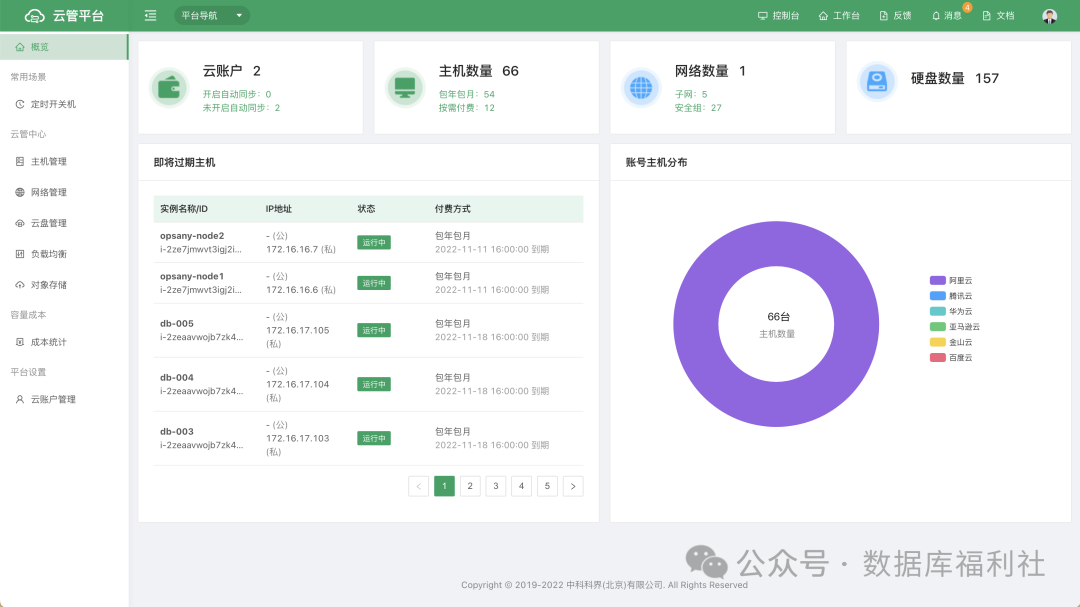Go to next page arrow in pagination
The height and width of the screenshot is (607, 1080).
point(573,486)
